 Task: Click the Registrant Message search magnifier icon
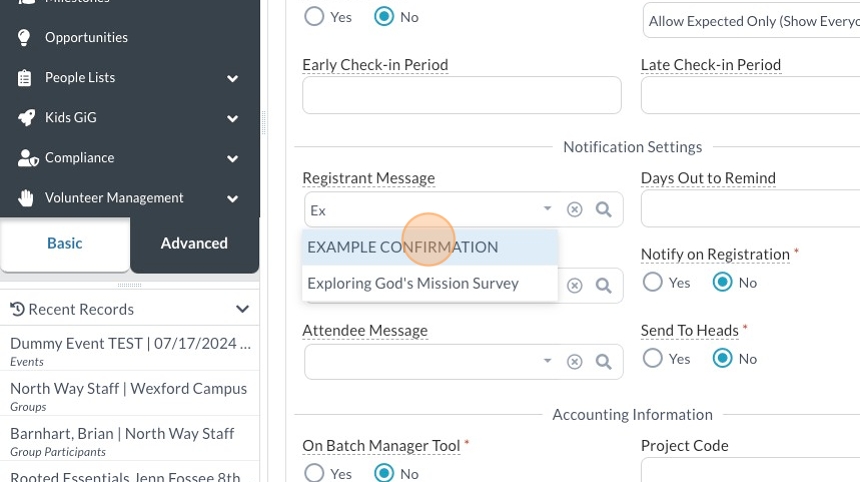pos(603,210)
